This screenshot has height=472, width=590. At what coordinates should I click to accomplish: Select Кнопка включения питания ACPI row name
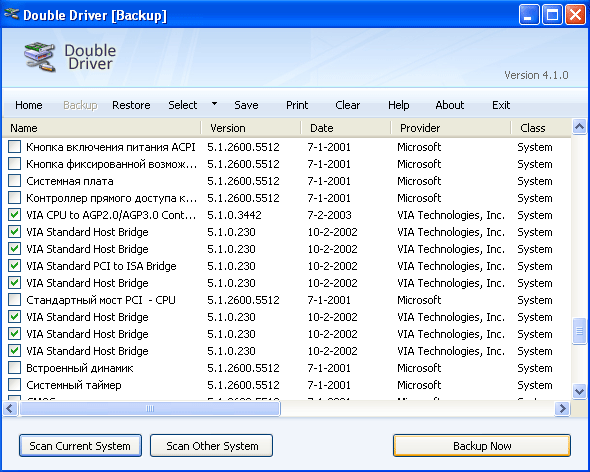pos(111,147)
